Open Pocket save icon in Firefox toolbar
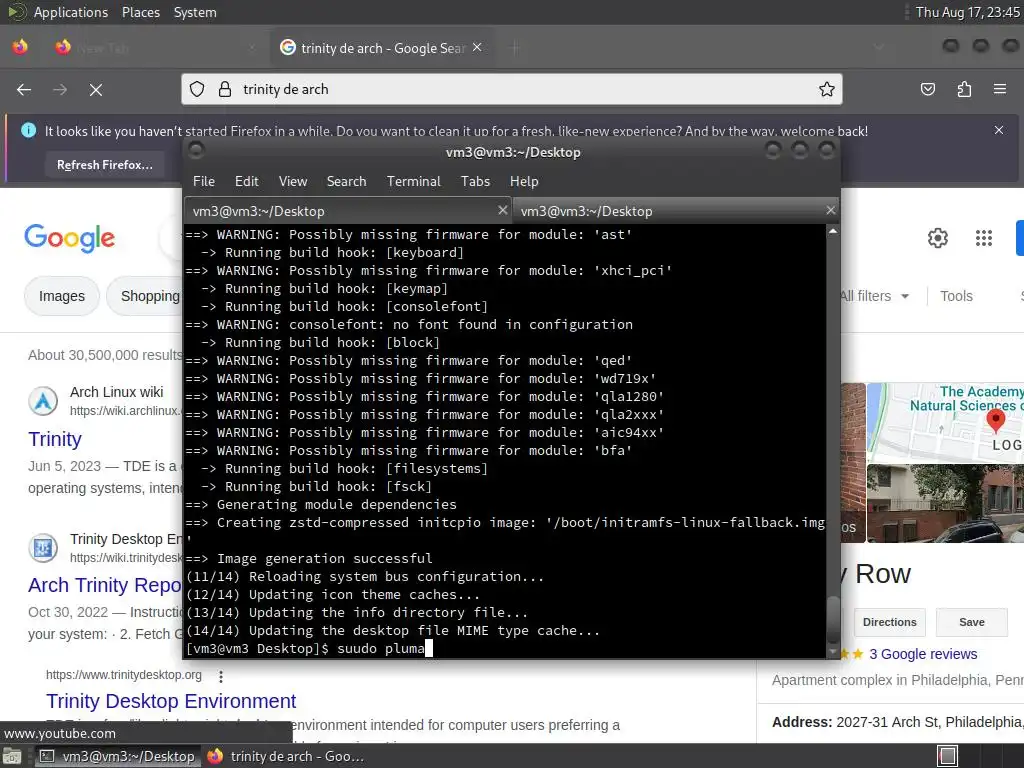The height and width of the screenshot is (768, 1024). click(928, 89)
